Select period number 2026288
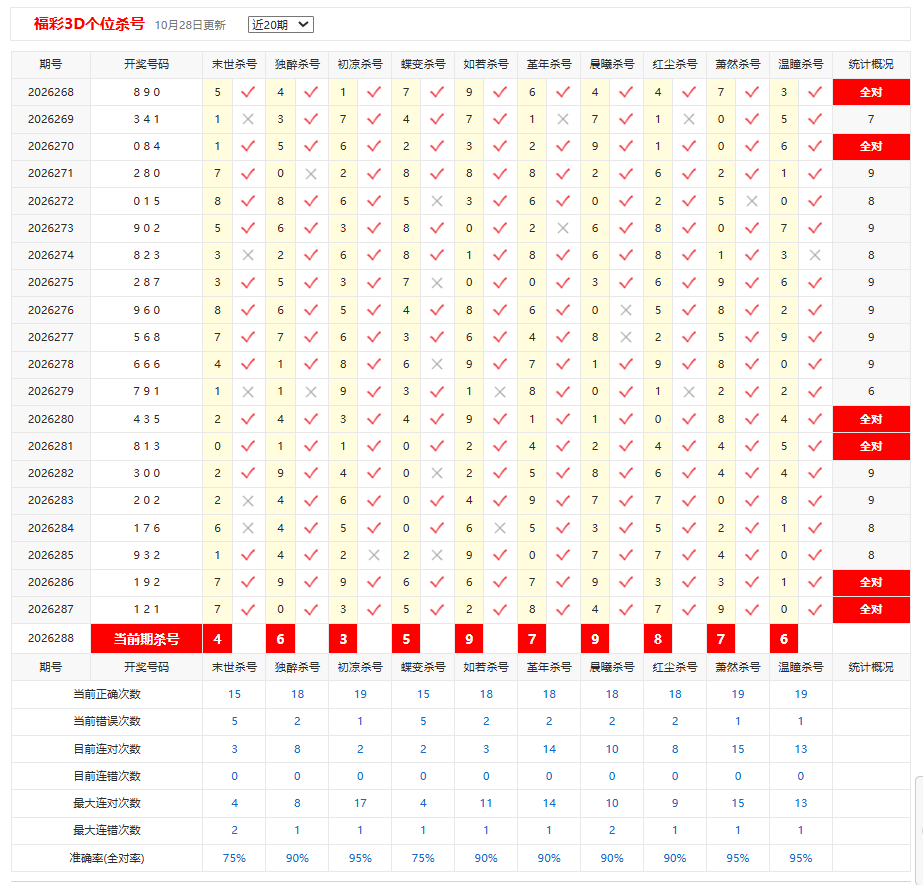Viewport: 923px width, 885px height. [x=51, y=638]
